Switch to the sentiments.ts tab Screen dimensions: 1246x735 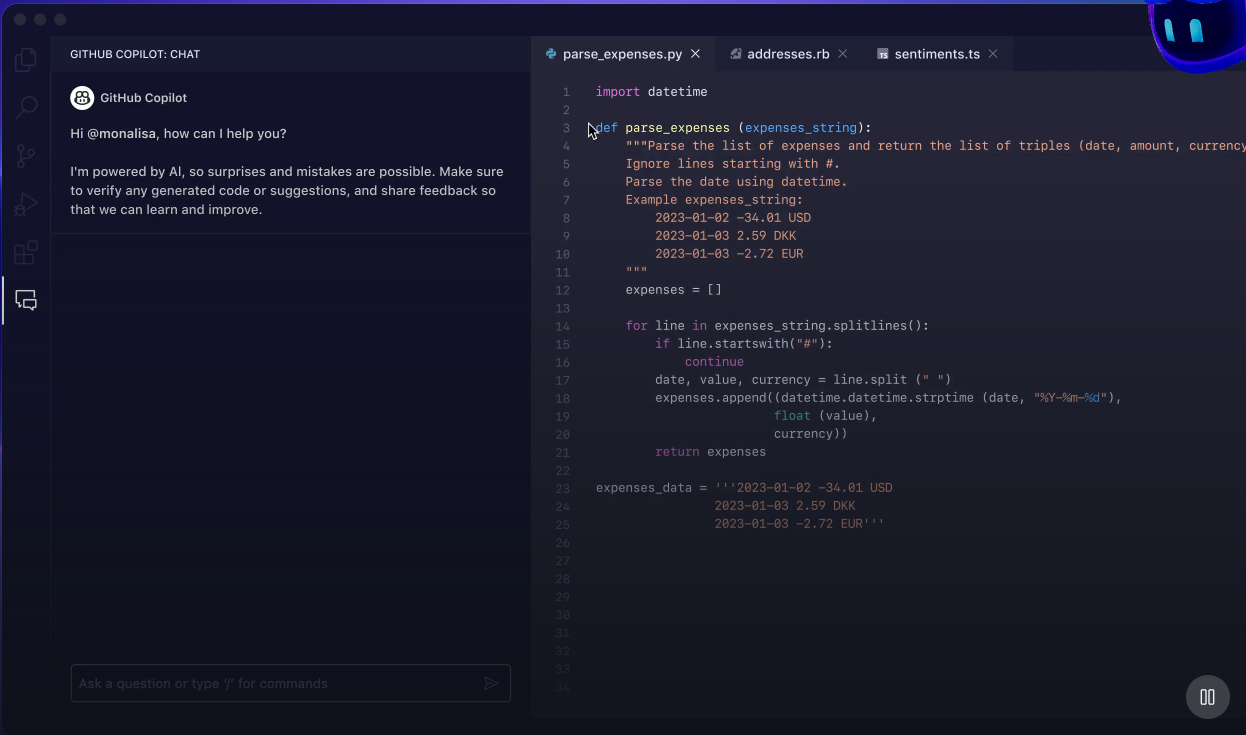(x=937, y=54)
